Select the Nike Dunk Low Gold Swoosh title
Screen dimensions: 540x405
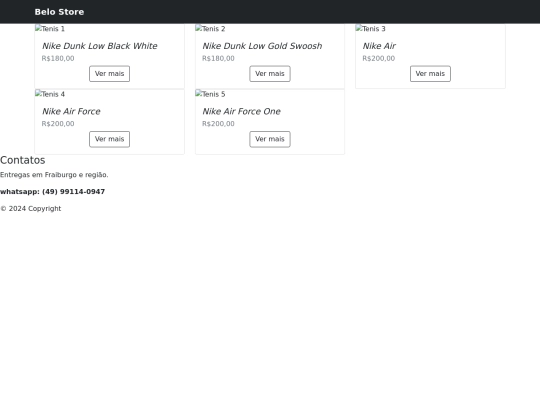pos(262,46)
